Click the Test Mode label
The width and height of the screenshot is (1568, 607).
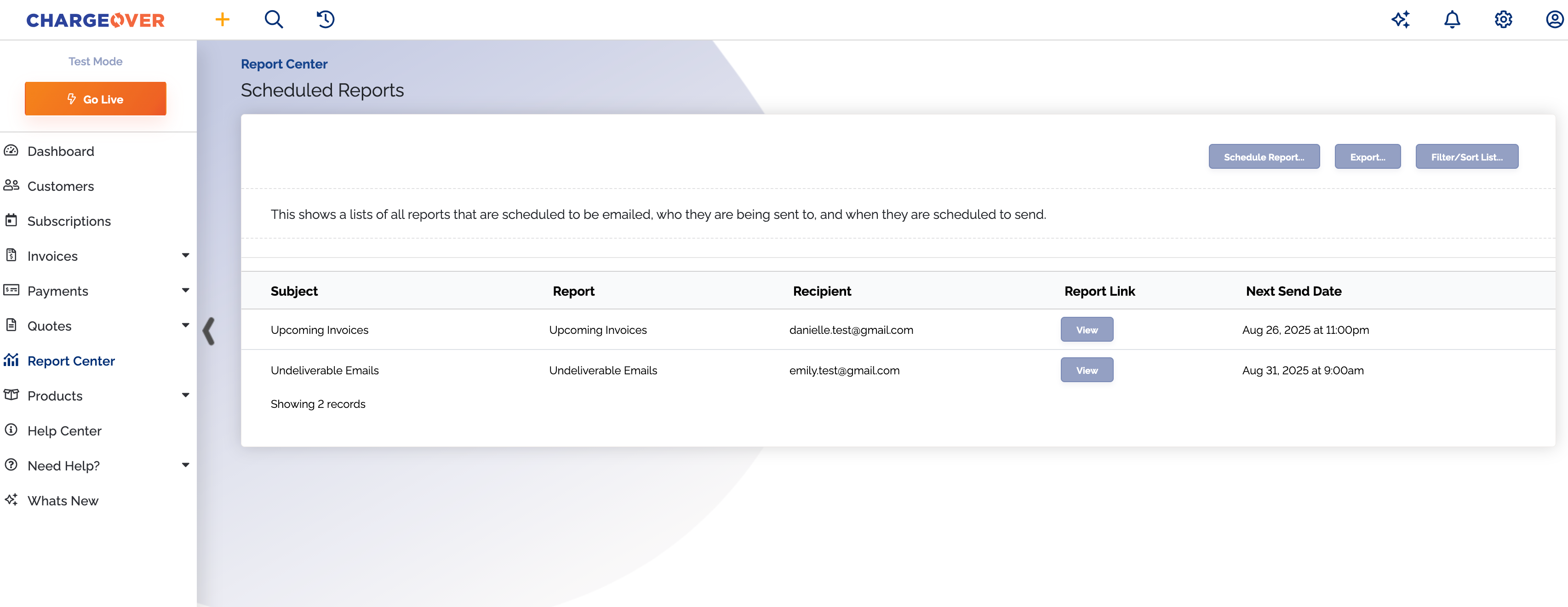(96, 62)
